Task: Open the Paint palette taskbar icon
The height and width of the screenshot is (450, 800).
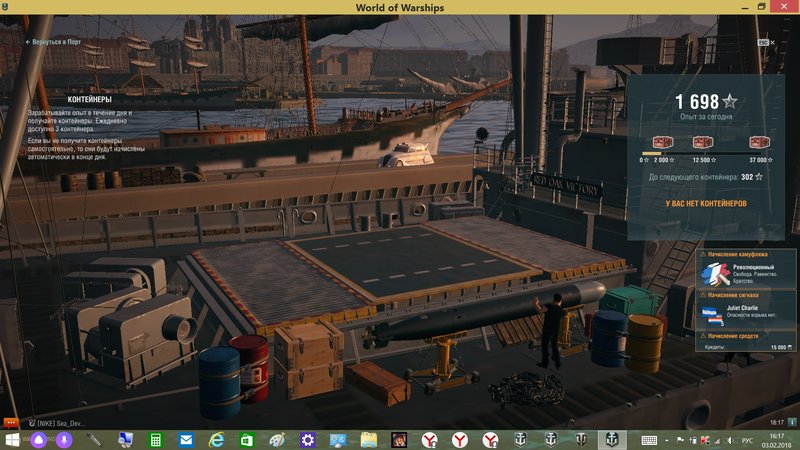Action: coord(277,439)
